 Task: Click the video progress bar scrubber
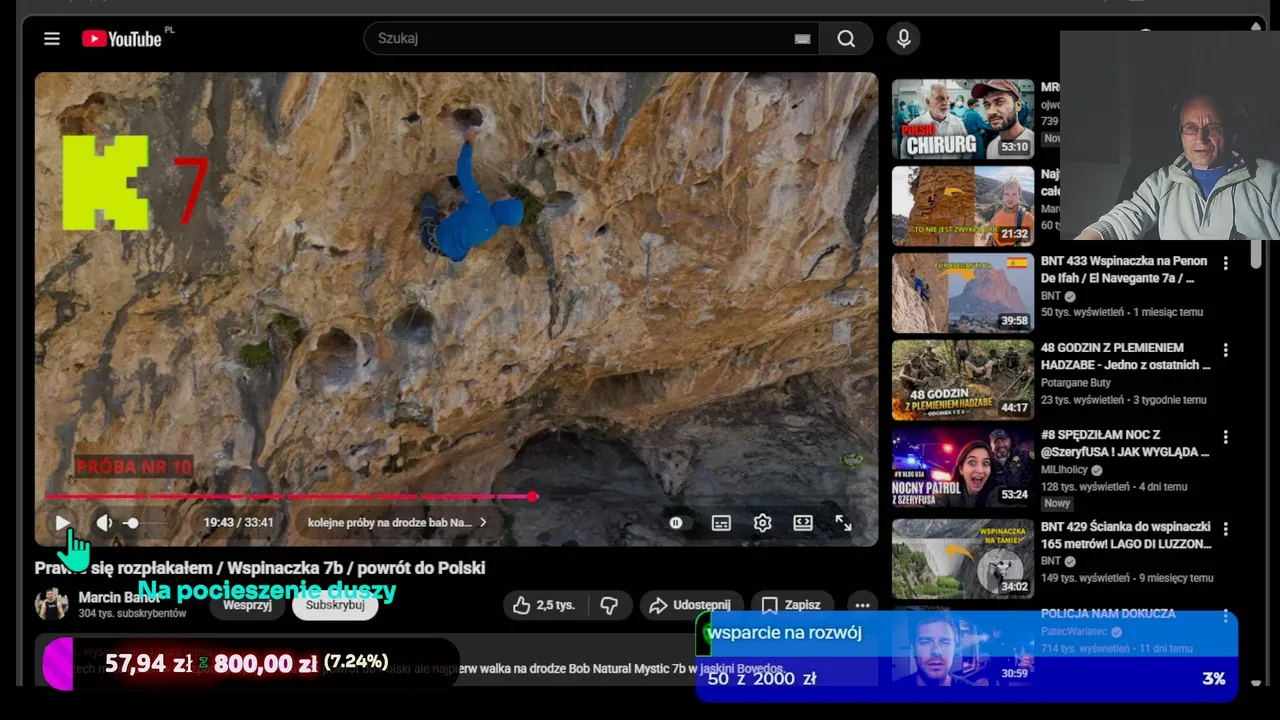coord(533,496)
